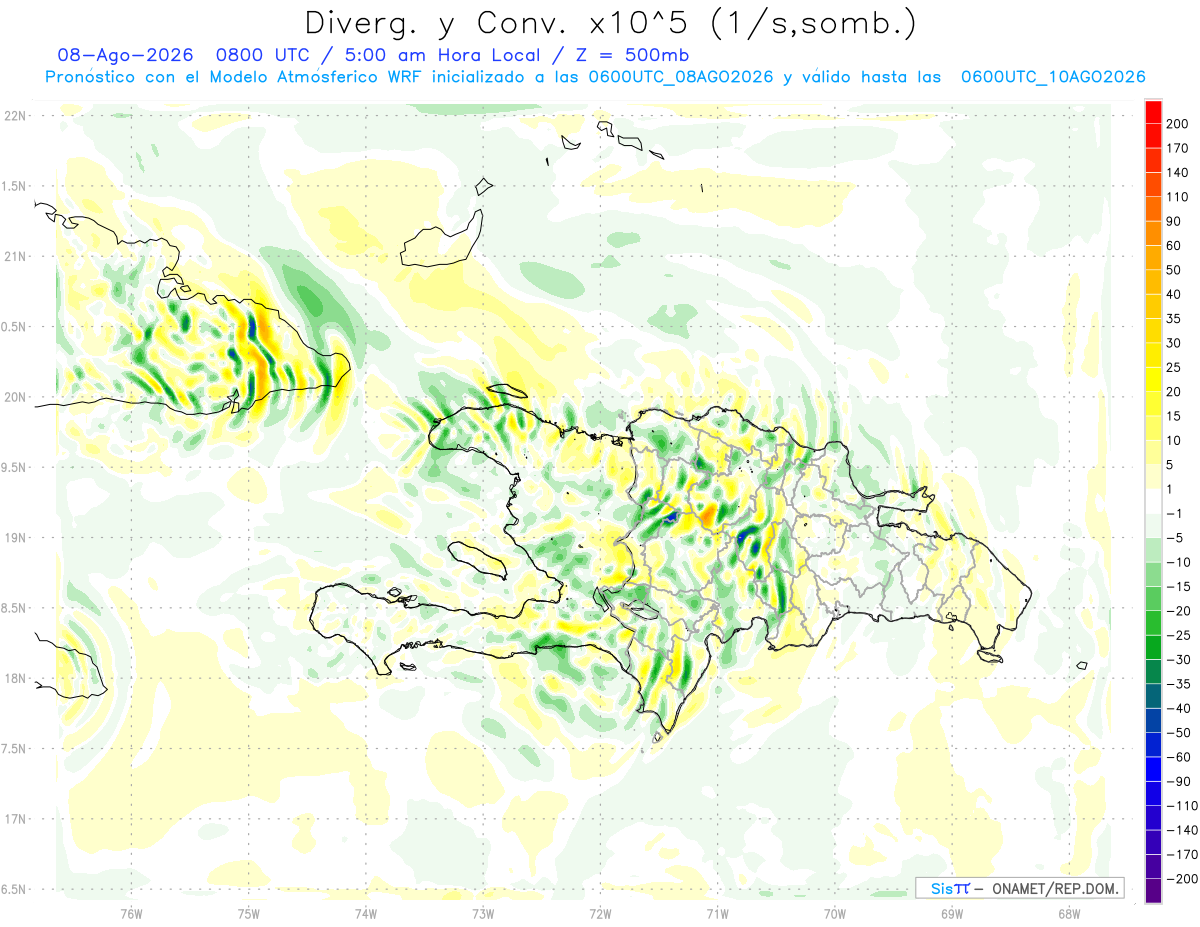Click the latitude label '6.5N'
The width and height of the screenshot is (1200, 927).
pos(14,890)
